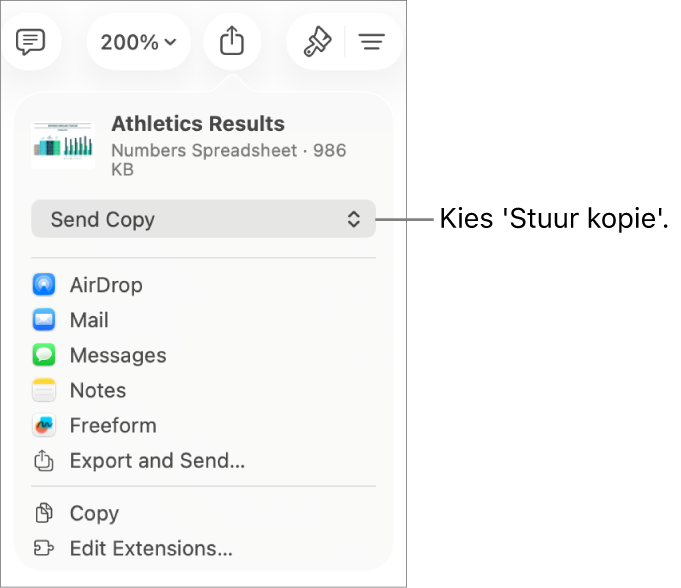This screenshot has width=681, height=588.
Task: Click the Freeform app icon
Action: [44, 425]
